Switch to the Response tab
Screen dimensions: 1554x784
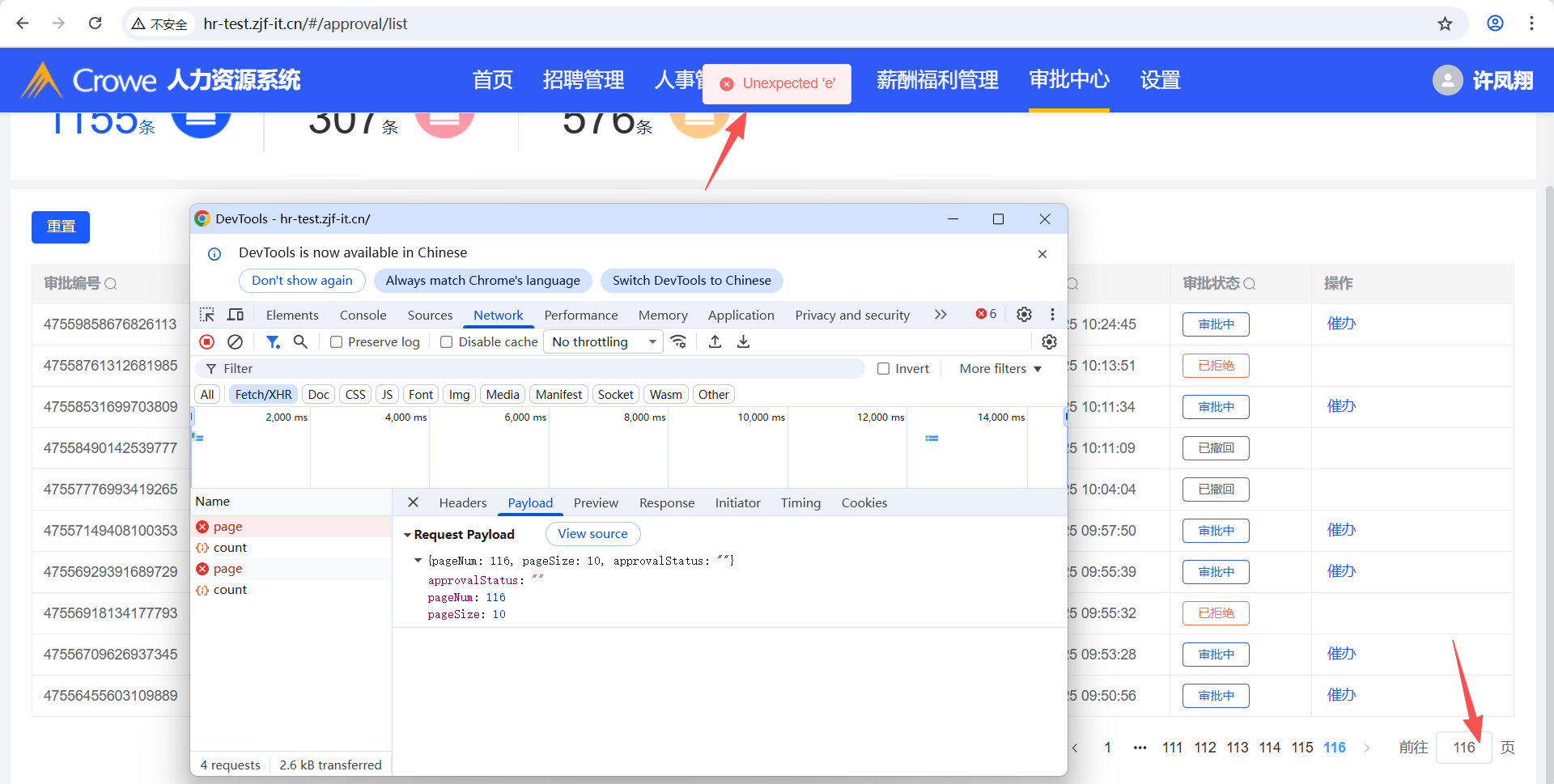pos(666,503)
